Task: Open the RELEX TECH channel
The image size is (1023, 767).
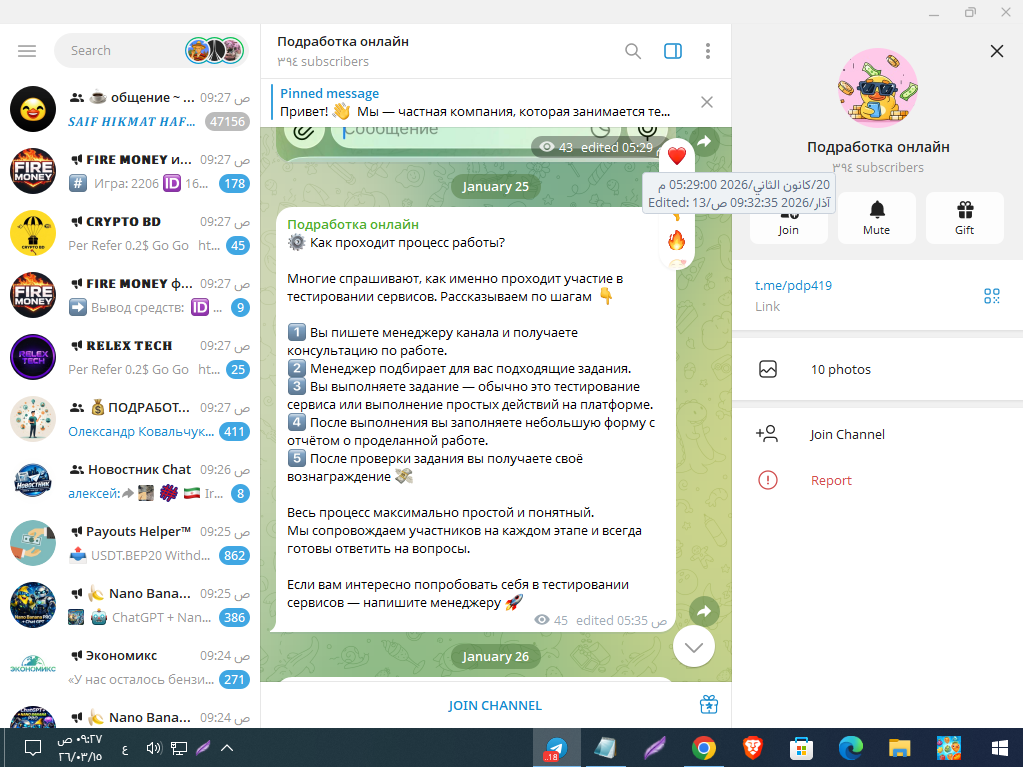Action: (x=130, y=357)
